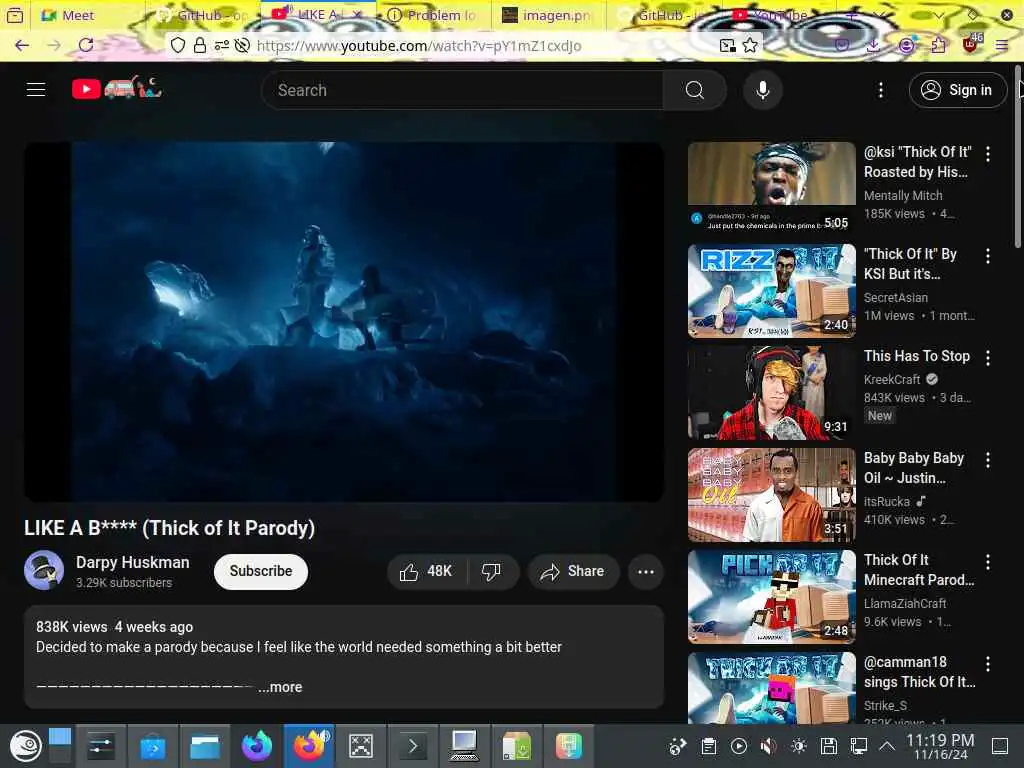Open Konsole terminal from taskbar

click(413, 746)
